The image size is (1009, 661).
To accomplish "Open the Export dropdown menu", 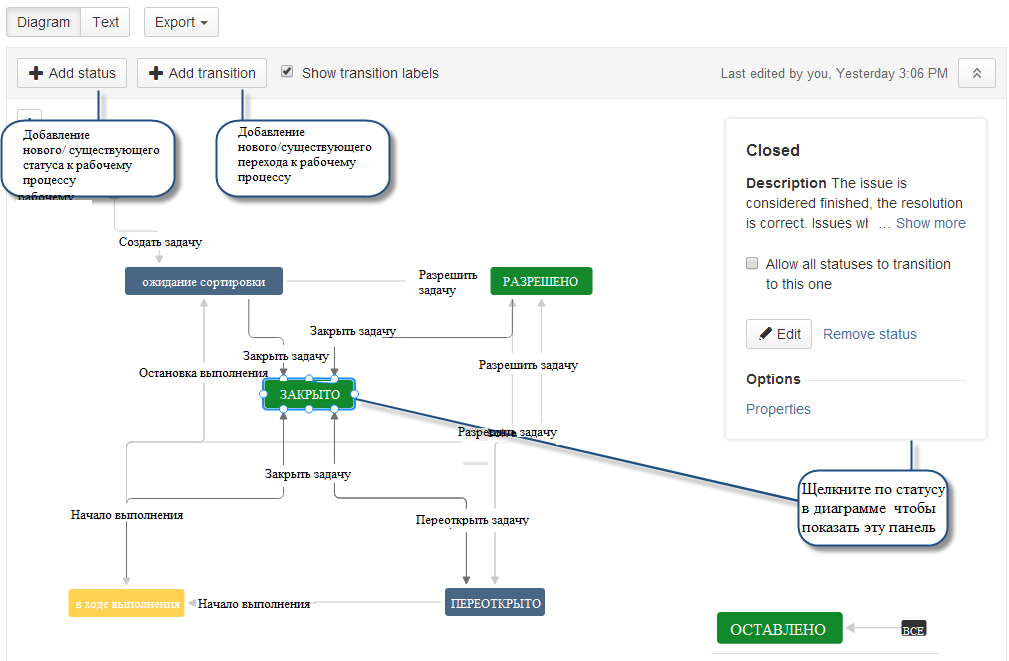I will coord(181,22).
